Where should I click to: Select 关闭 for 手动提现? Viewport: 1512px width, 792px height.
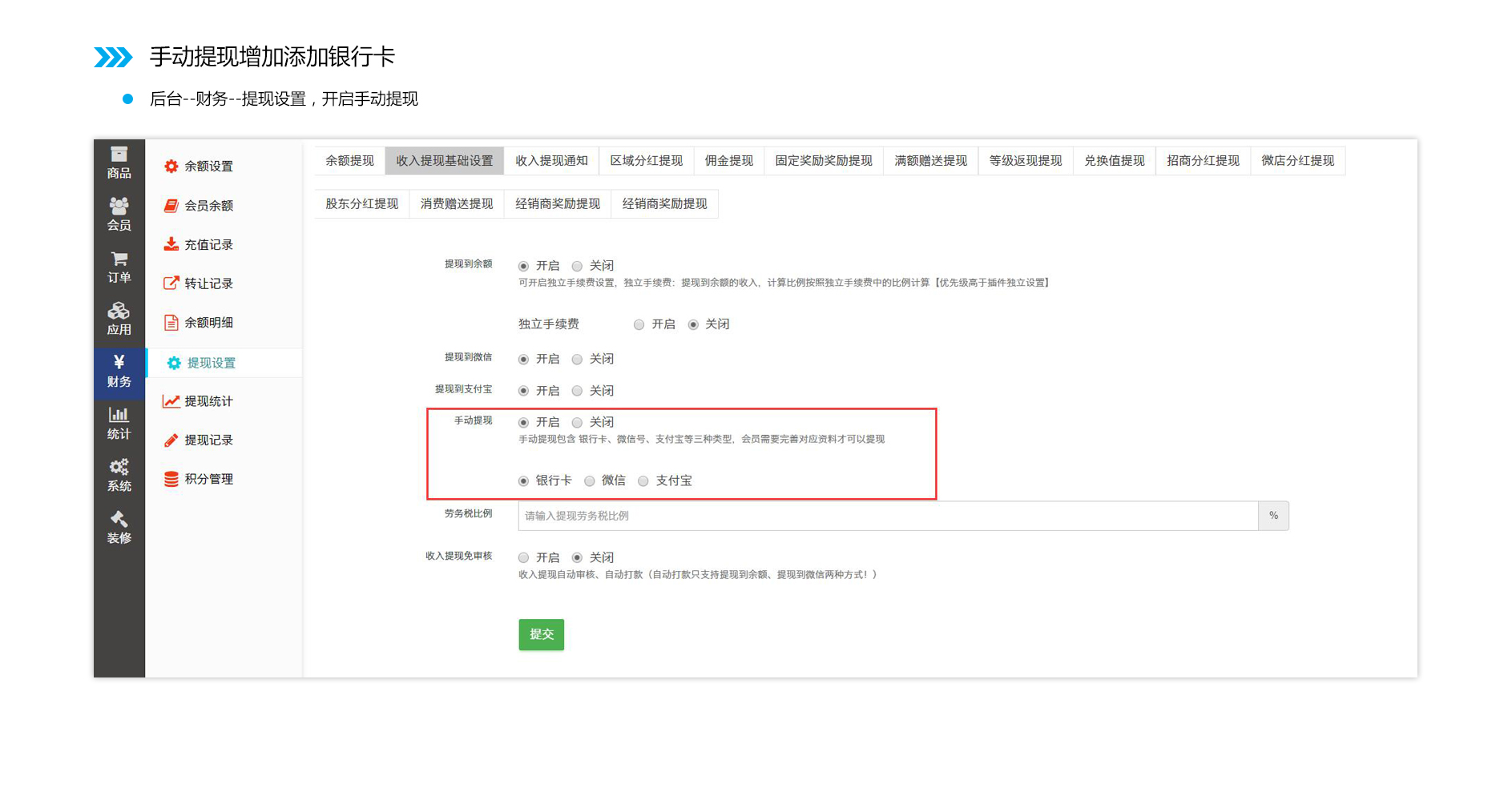tap(577, 422)
